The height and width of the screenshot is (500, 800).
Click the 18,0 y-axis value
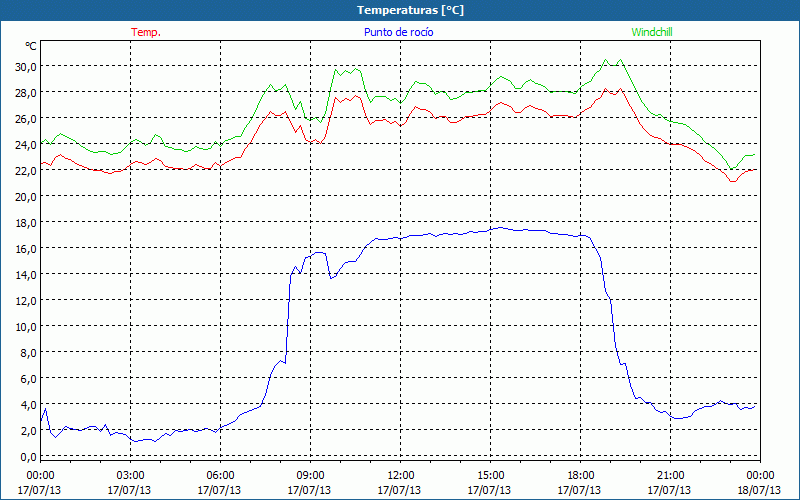26,223
